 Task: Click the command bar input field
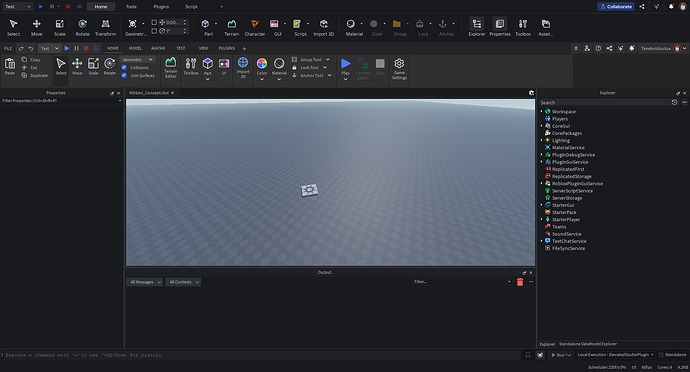[x=262, y=355]
